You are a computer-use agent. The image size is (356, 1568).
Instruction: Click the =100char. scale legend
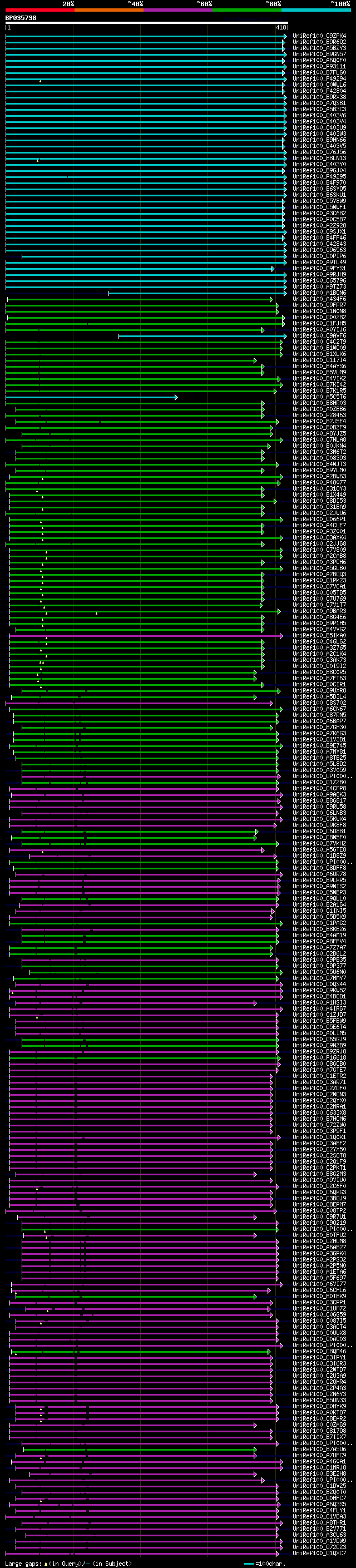(271, 1563)
